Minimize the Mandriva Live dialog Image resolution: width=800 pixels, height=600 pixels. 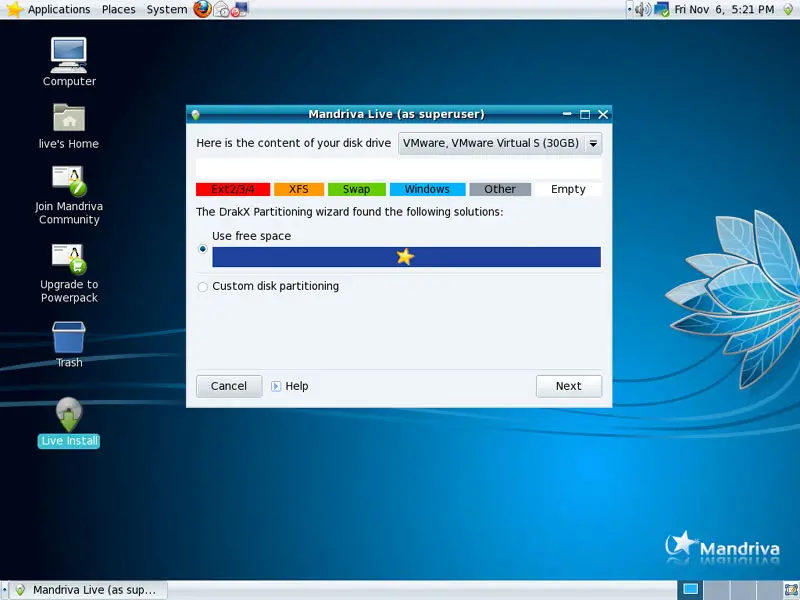click(x=567, y=114)
